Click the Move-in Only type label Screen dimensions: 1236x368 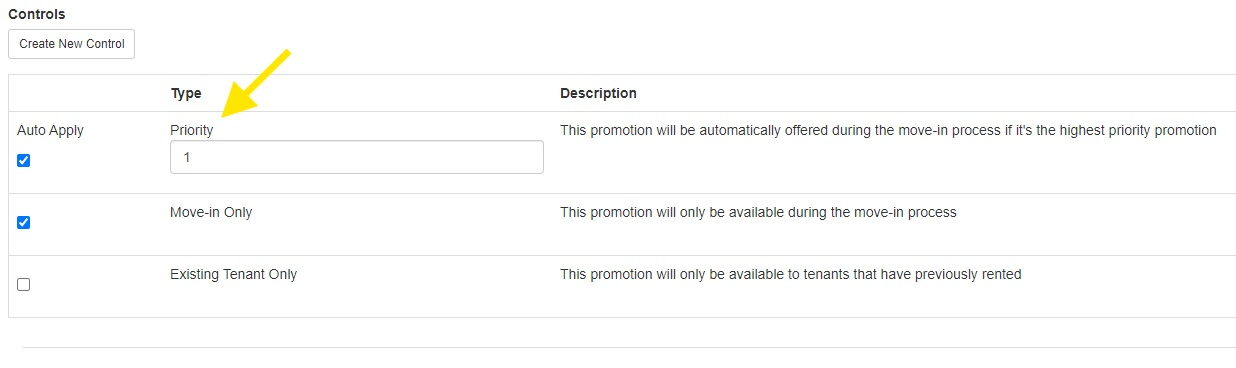(211, 212)
